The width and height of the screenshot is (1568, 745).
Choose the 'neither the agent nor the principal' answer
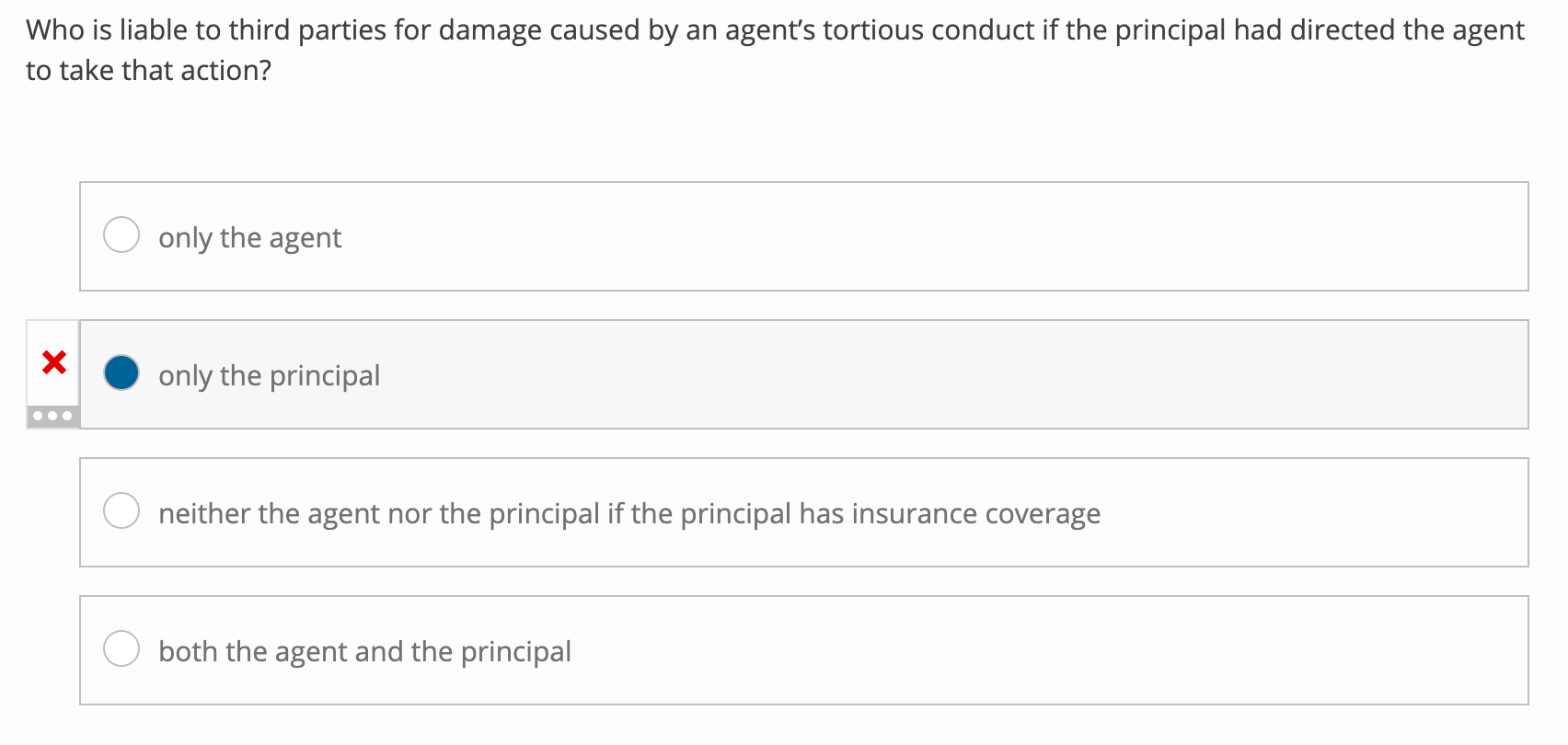(121, 510)
